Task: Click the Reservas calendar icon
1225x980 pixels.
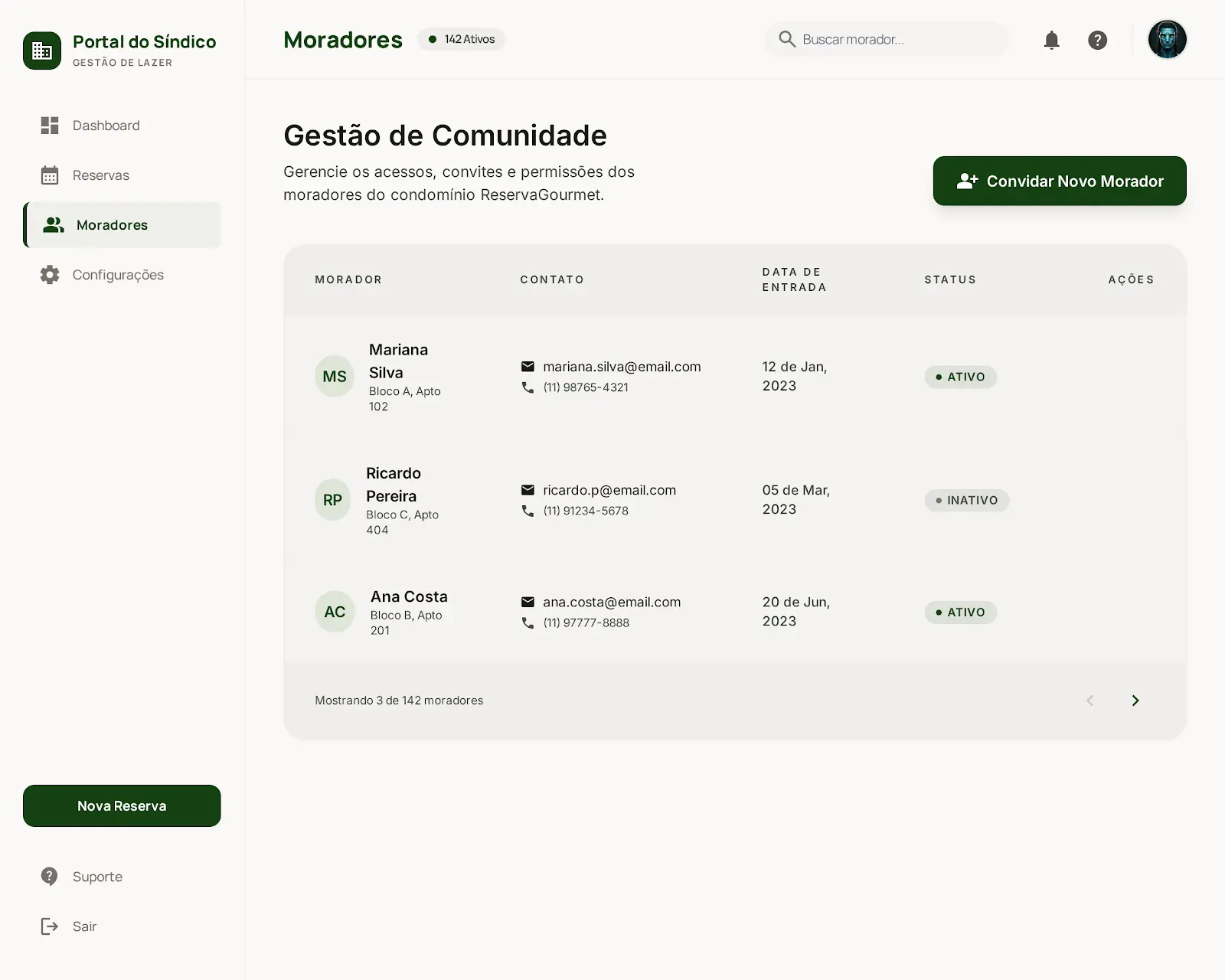Action: pos(50,175)
